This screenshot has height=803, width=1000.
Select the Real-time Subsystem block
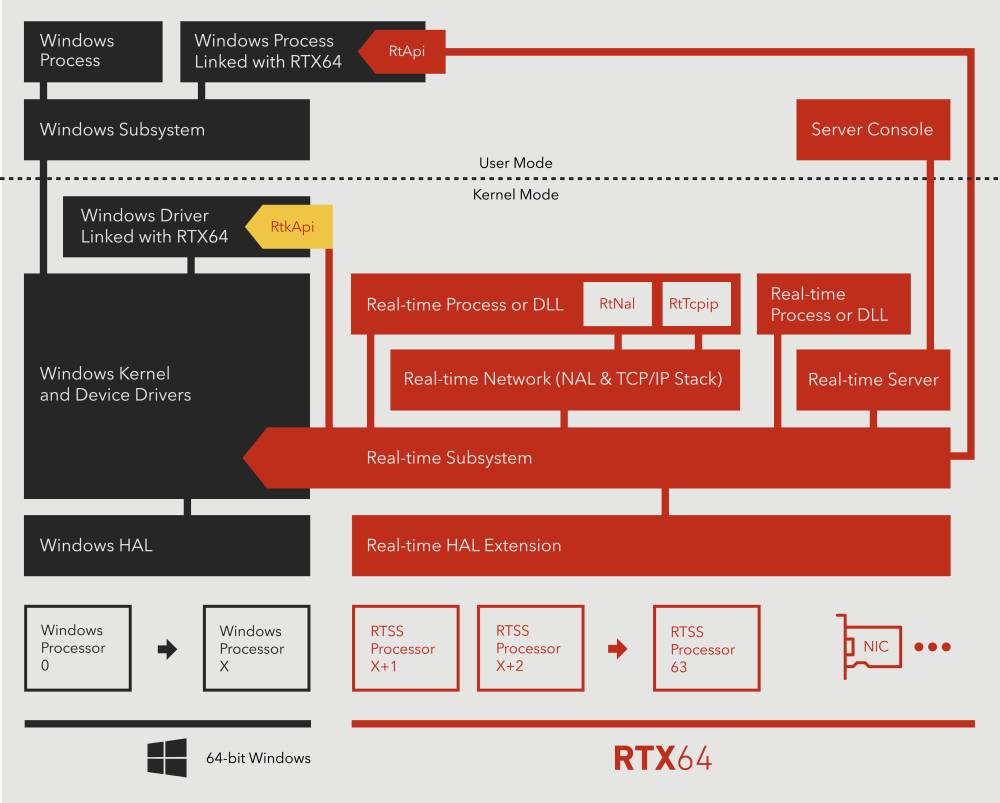click(597, 458)
